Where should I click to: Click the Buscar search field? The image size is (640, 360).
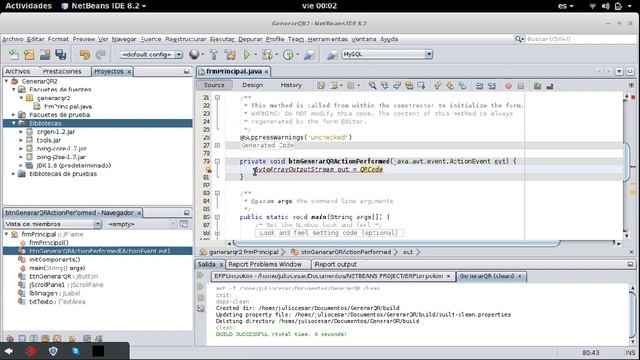pyautogui.click(x=581, y=39)
